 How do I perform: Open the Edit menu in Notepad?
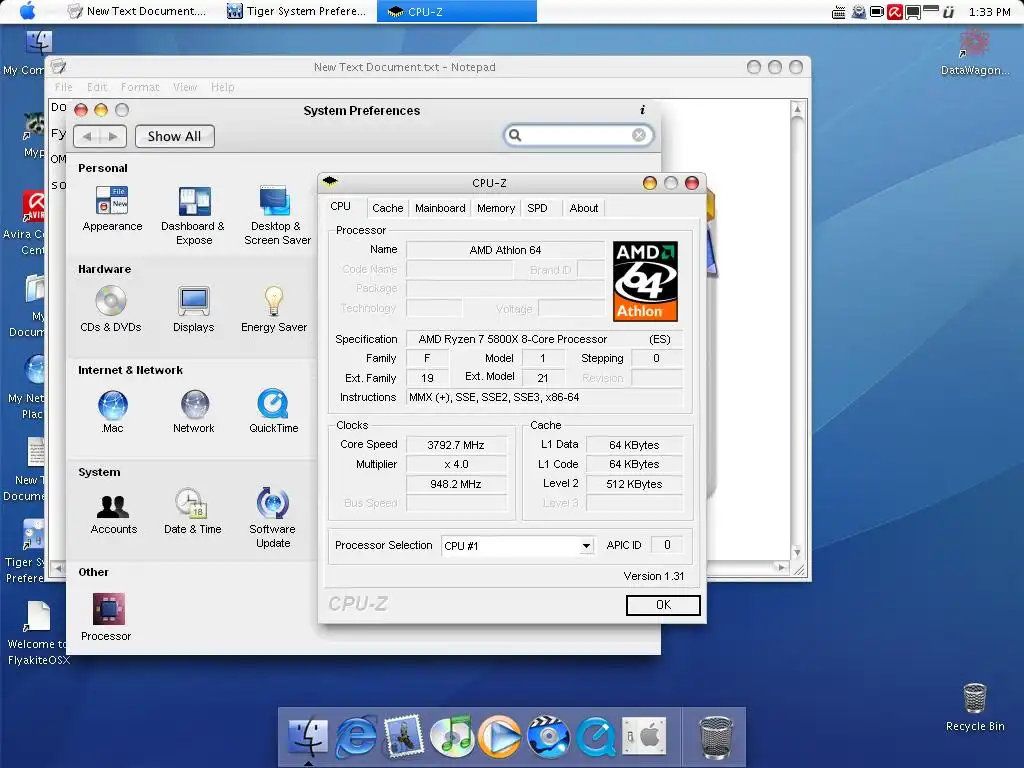pos(97,87)
